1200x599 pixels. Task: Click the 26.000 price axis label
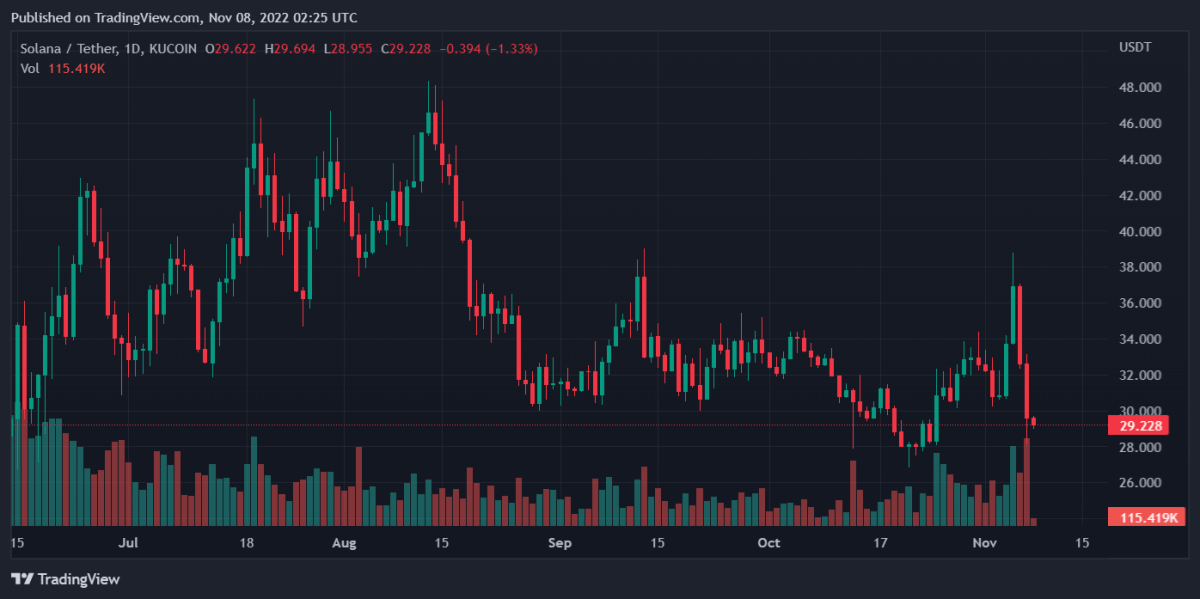coord(1140,483)
